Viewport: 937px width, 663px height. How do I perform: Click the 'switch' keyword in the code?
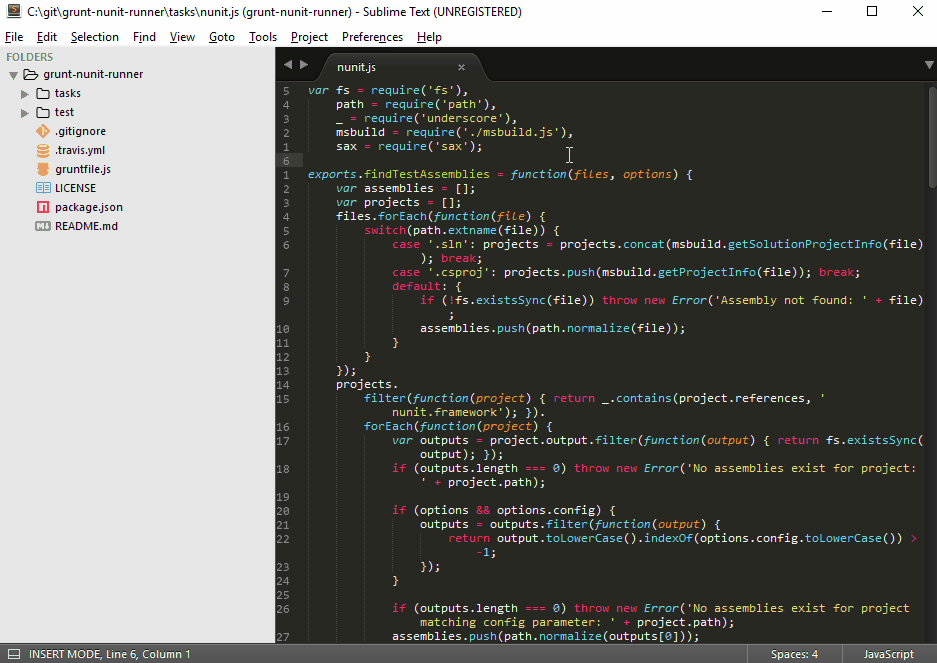click(385, 230)
